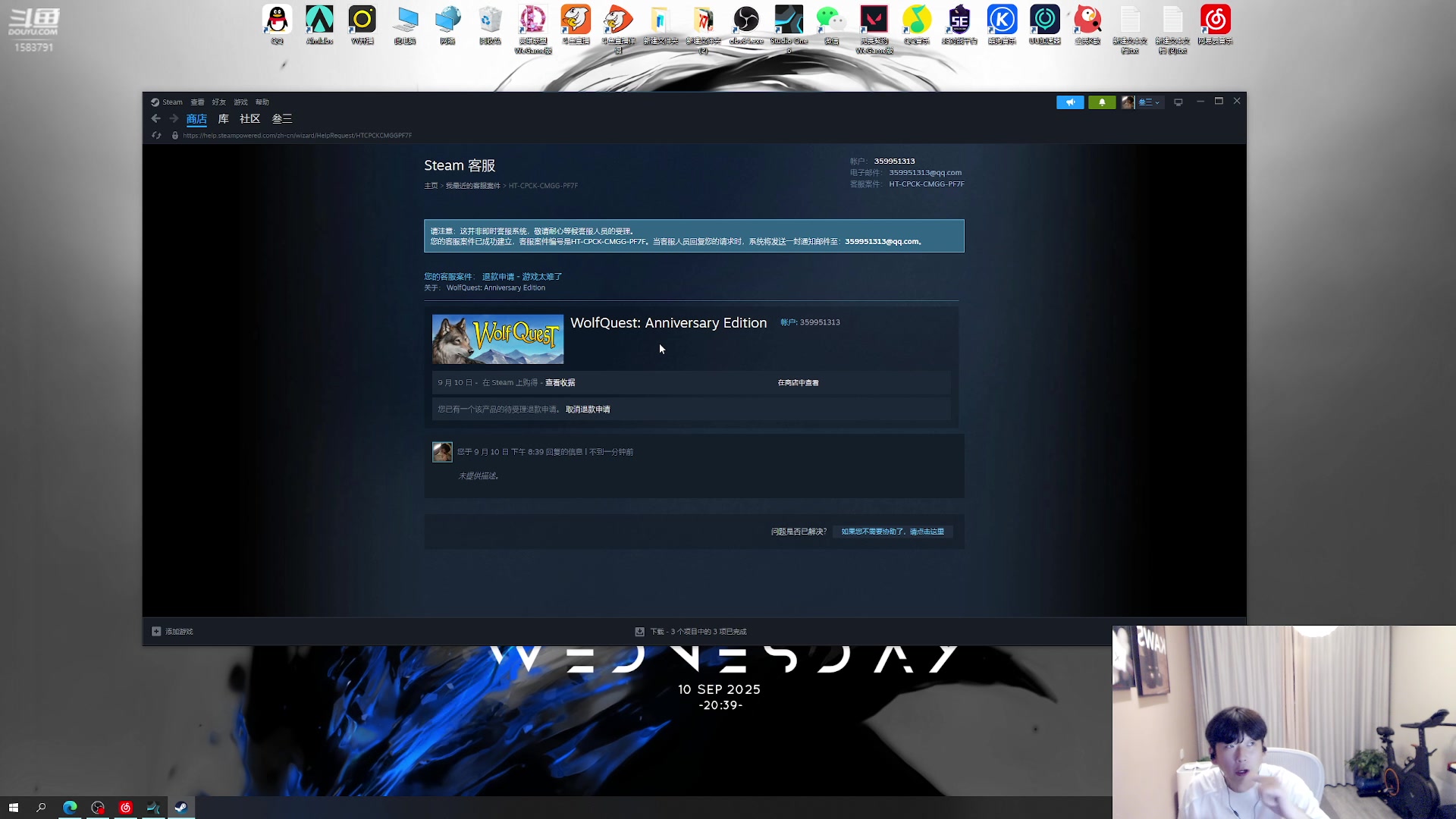Click the downloads status text in footer
The image size is (1456, 819).
point(698,632)
